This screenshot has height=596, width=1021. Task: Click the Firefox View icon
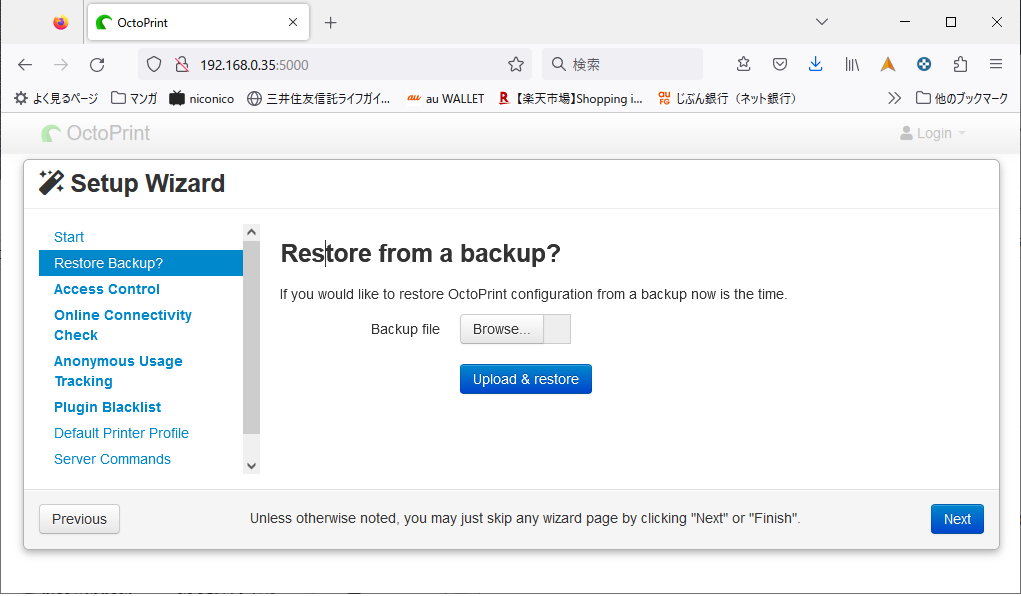[61, 22]
